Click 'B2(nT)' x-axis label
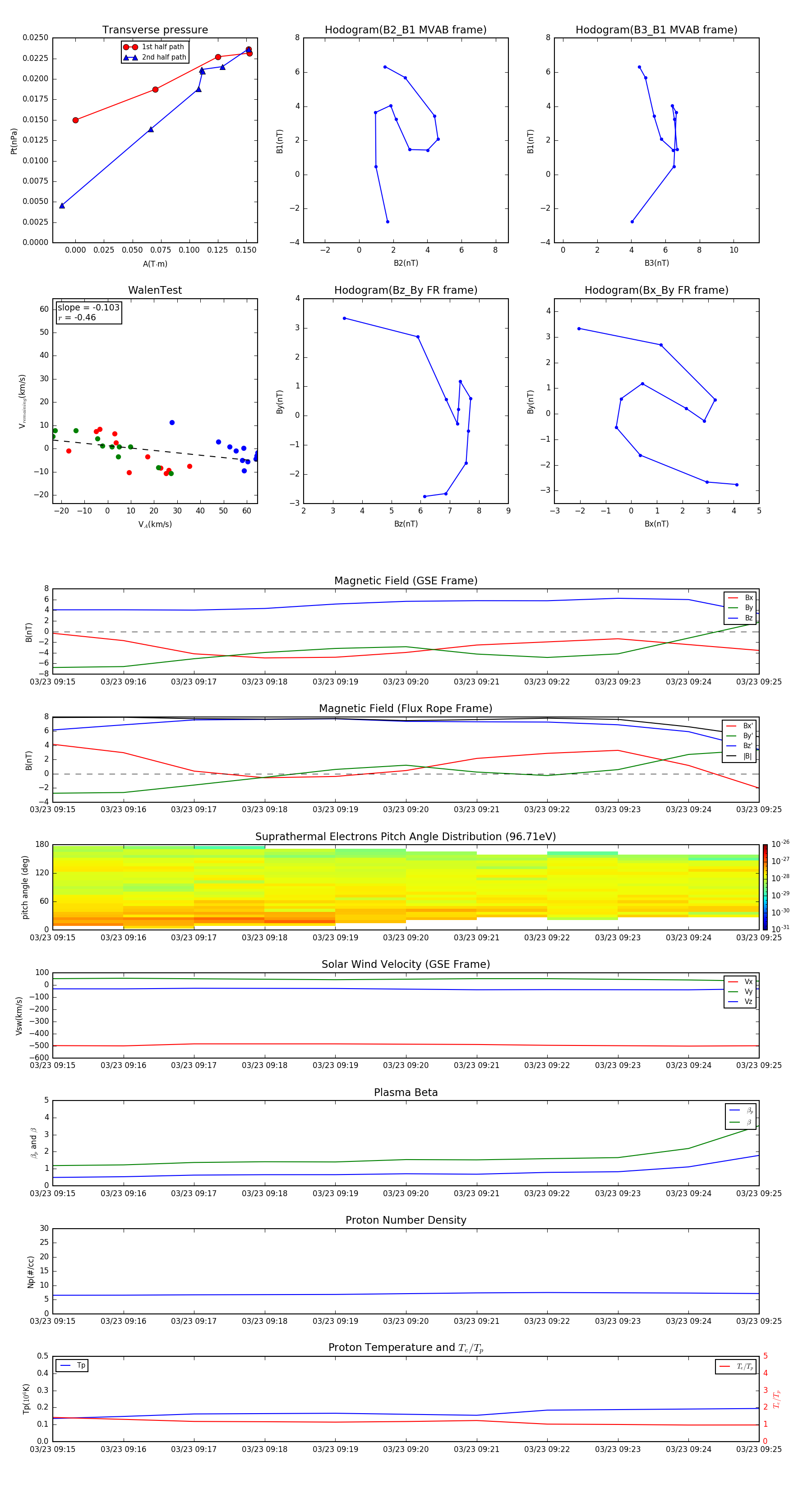This screenshot has height=1489, width=812. coord(406,263)
